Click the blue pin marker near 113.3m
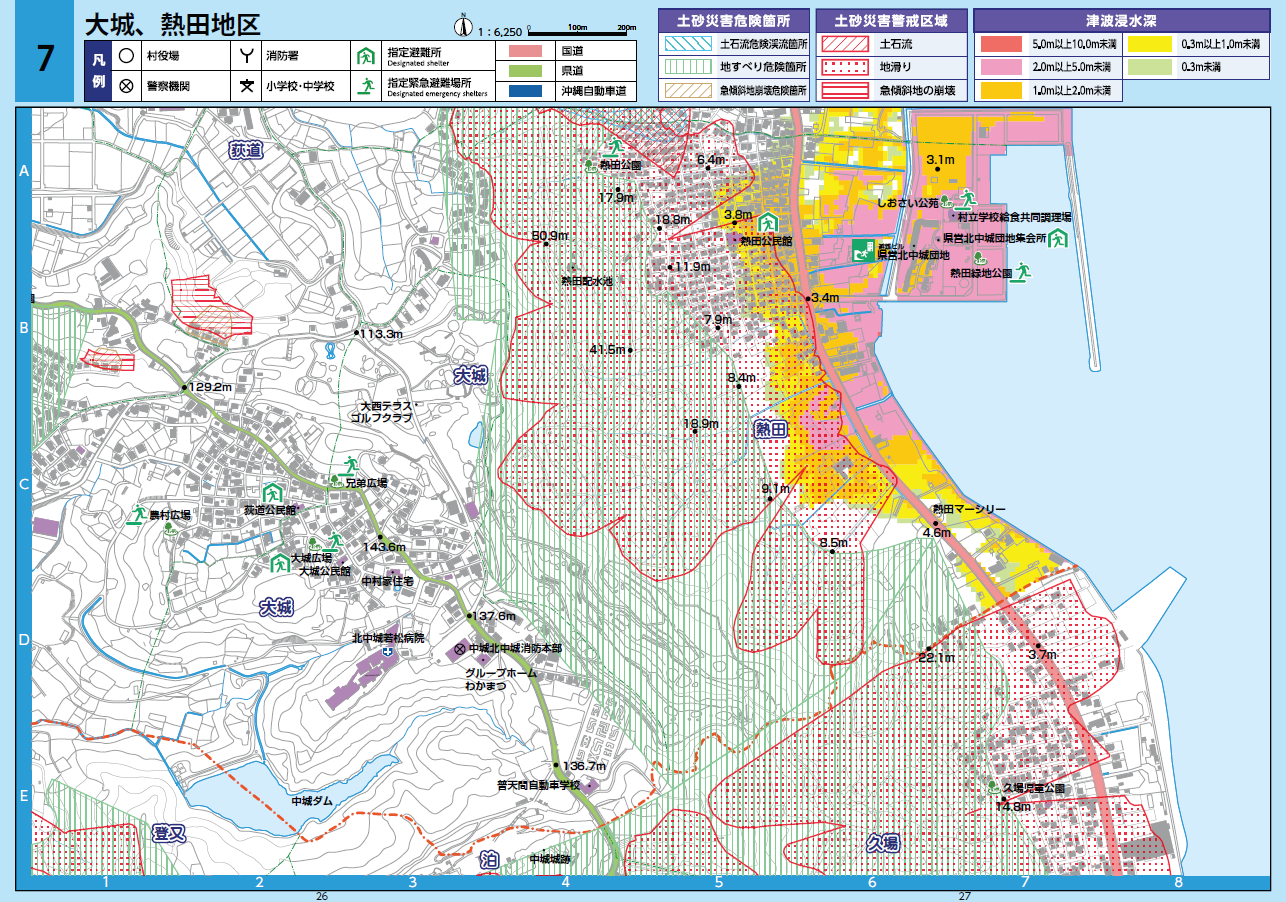The height and width of the screenshot is (902, 1286). tap(331, 350)
